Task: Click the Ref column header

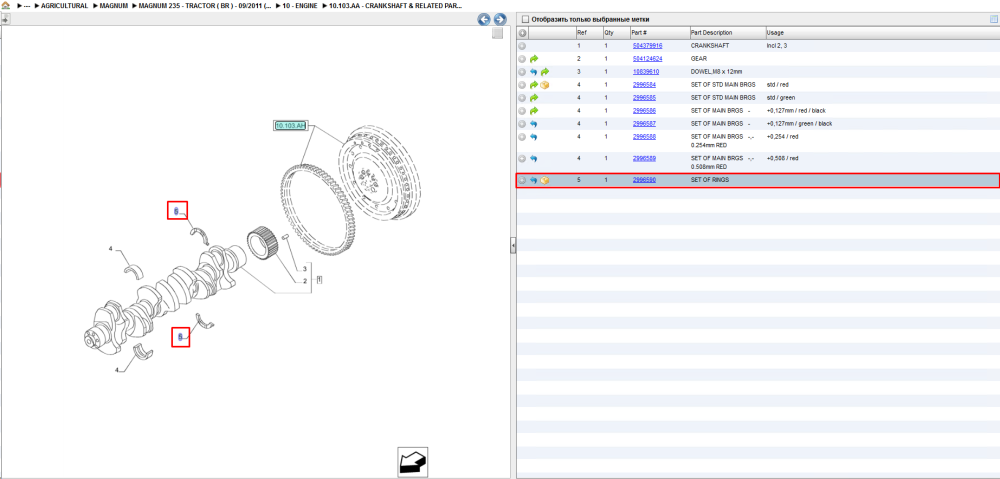Action: tap(589, 33)
